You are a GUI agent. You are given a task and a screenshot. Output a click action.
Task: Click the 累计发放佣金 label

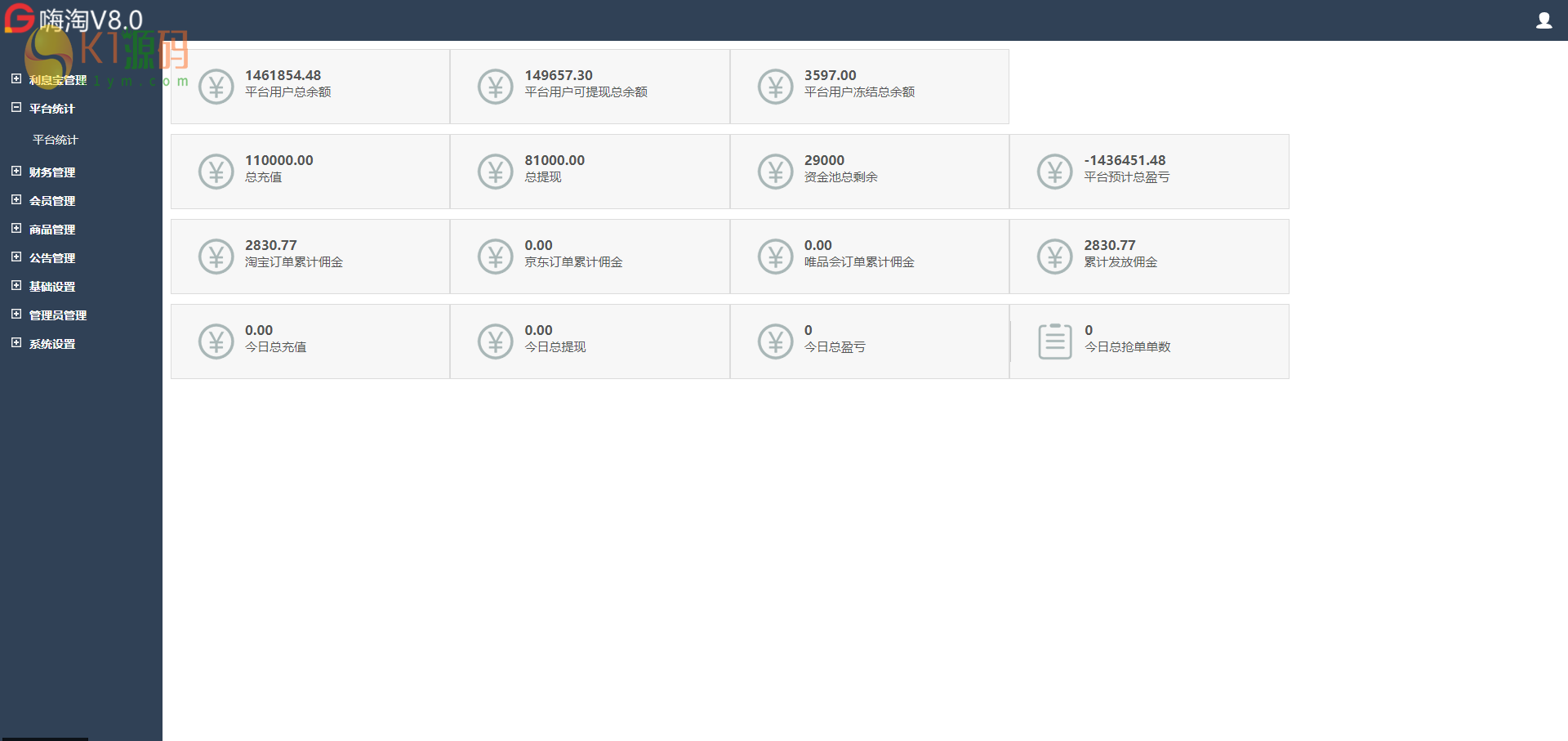[x=1120, y=262]
